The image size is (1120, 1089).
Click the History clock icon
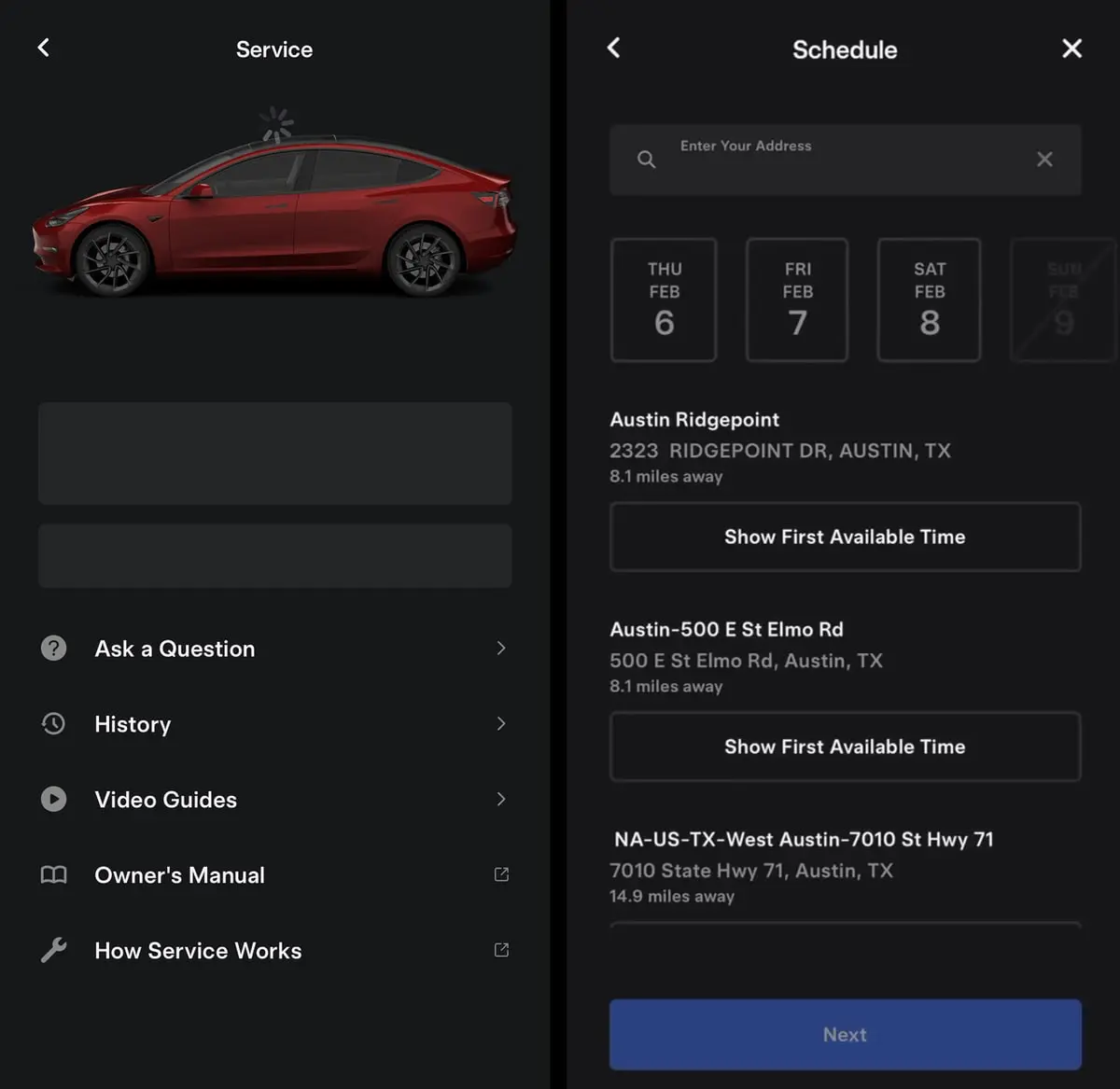tap(54, 723)
